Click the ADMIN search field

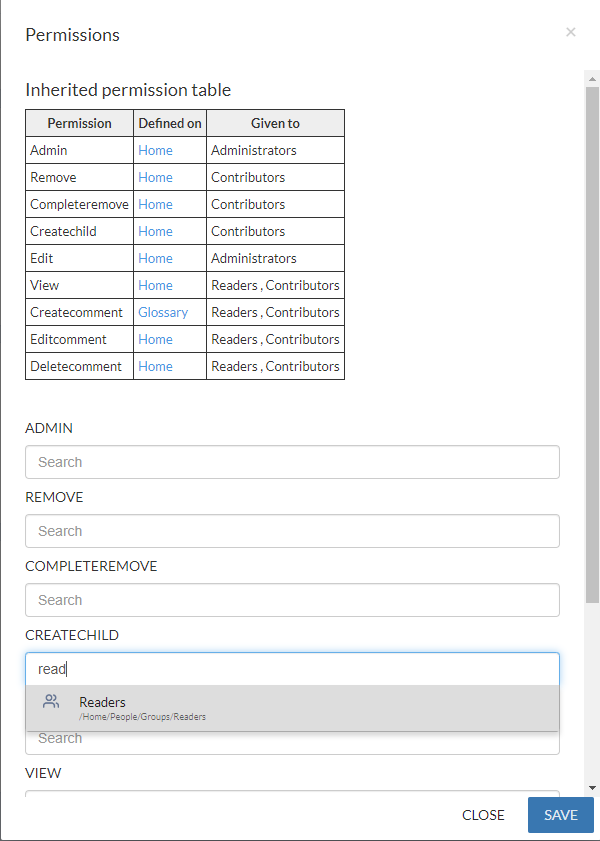(x=292, y=462)
